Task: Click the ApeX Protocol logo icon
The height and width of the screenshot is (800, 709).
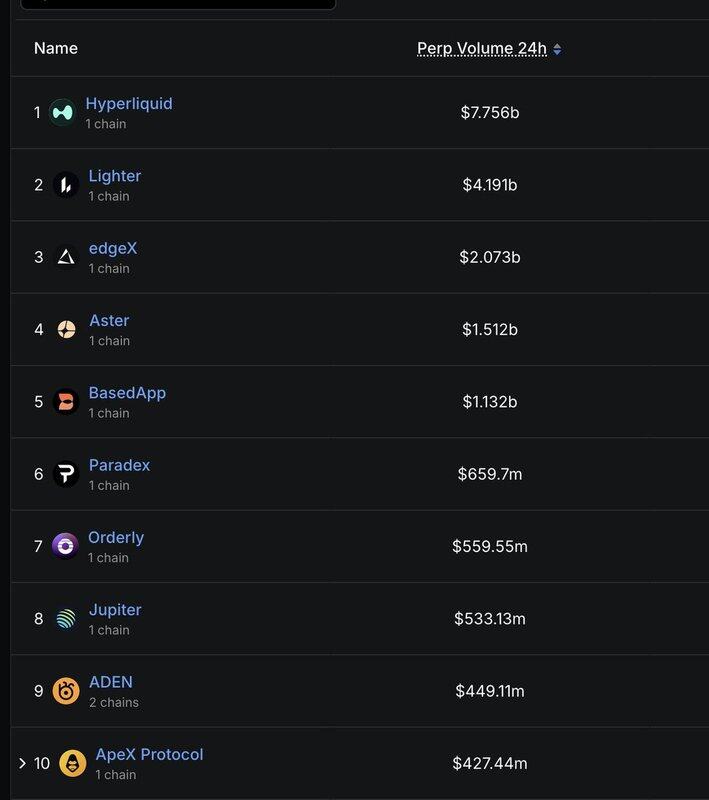Action: (72, 763)
